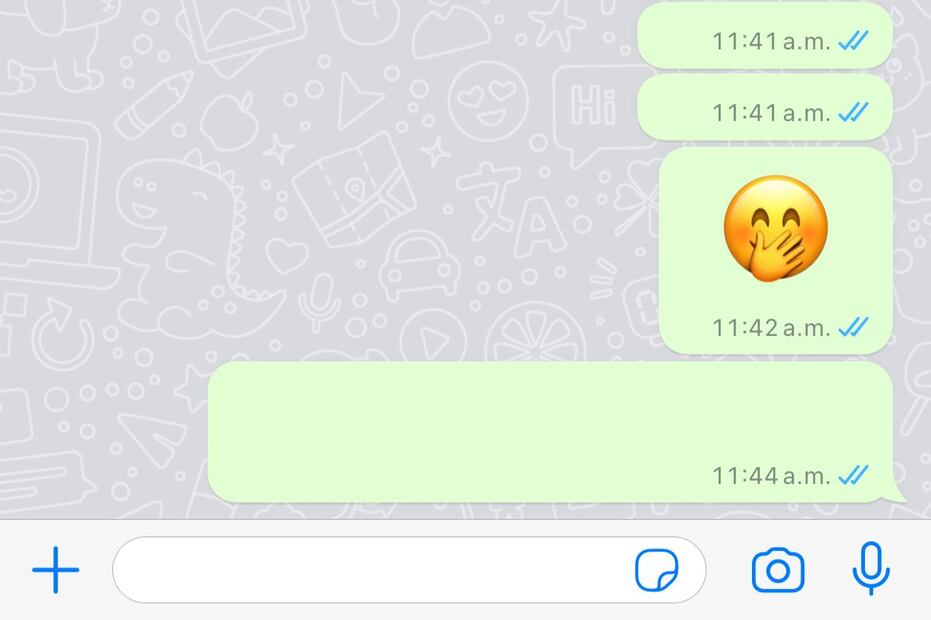
Task: Select the topmost 11:41 a.m. message bubble
Action: tap(765, 36)
